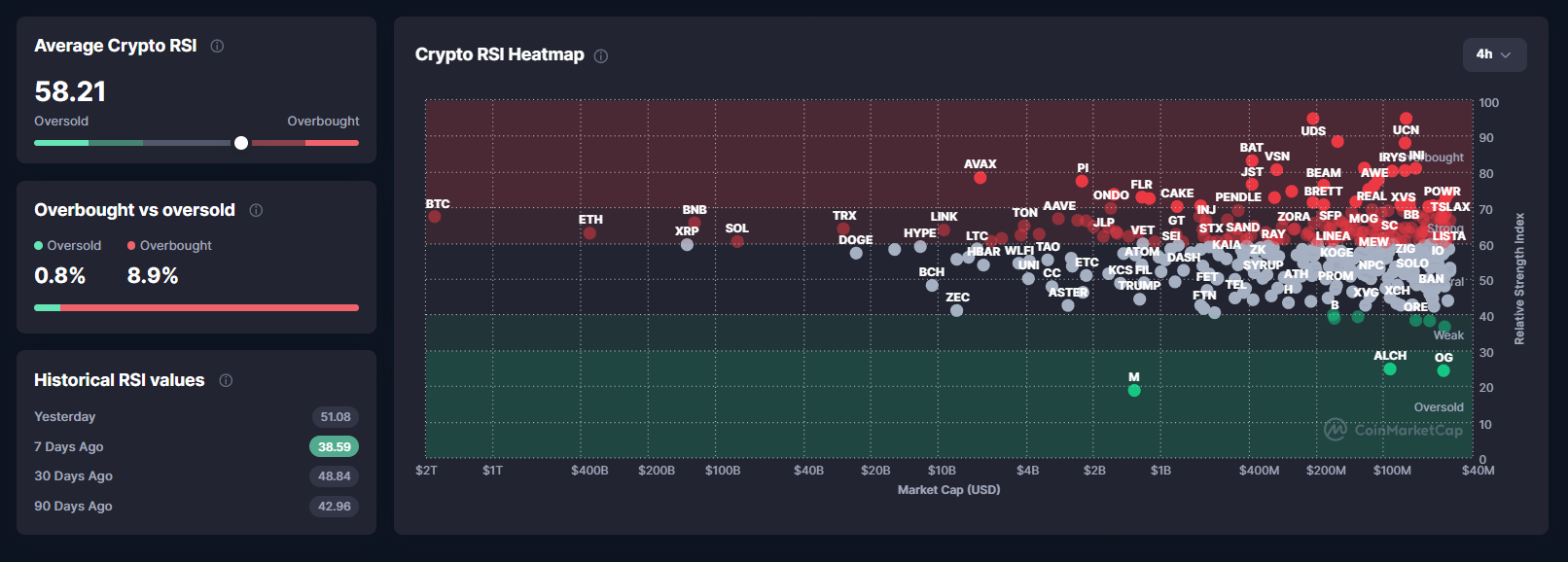Toggle the red Overbought legend indicator
1568x562 pixels.
(131, 245)
